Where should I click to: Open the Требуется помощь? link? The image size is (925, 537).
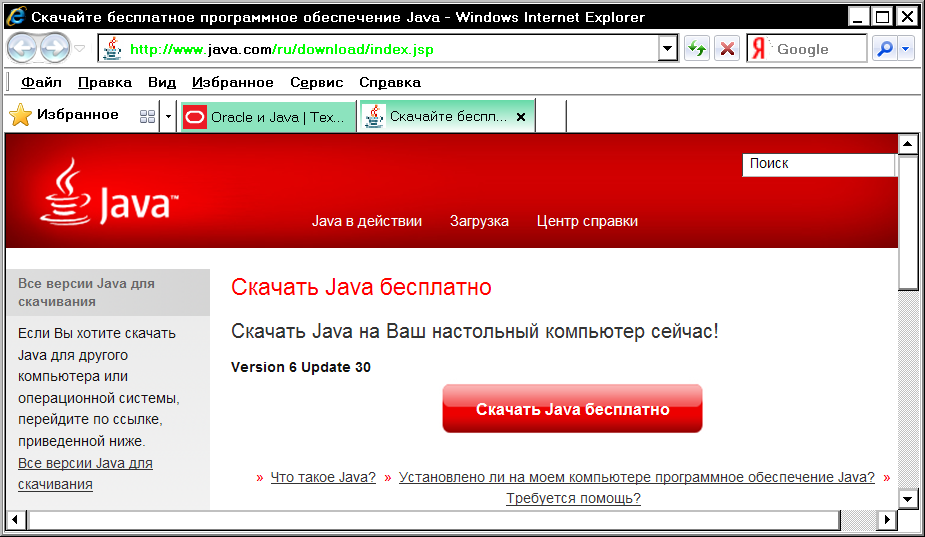(x=573, y=498)
